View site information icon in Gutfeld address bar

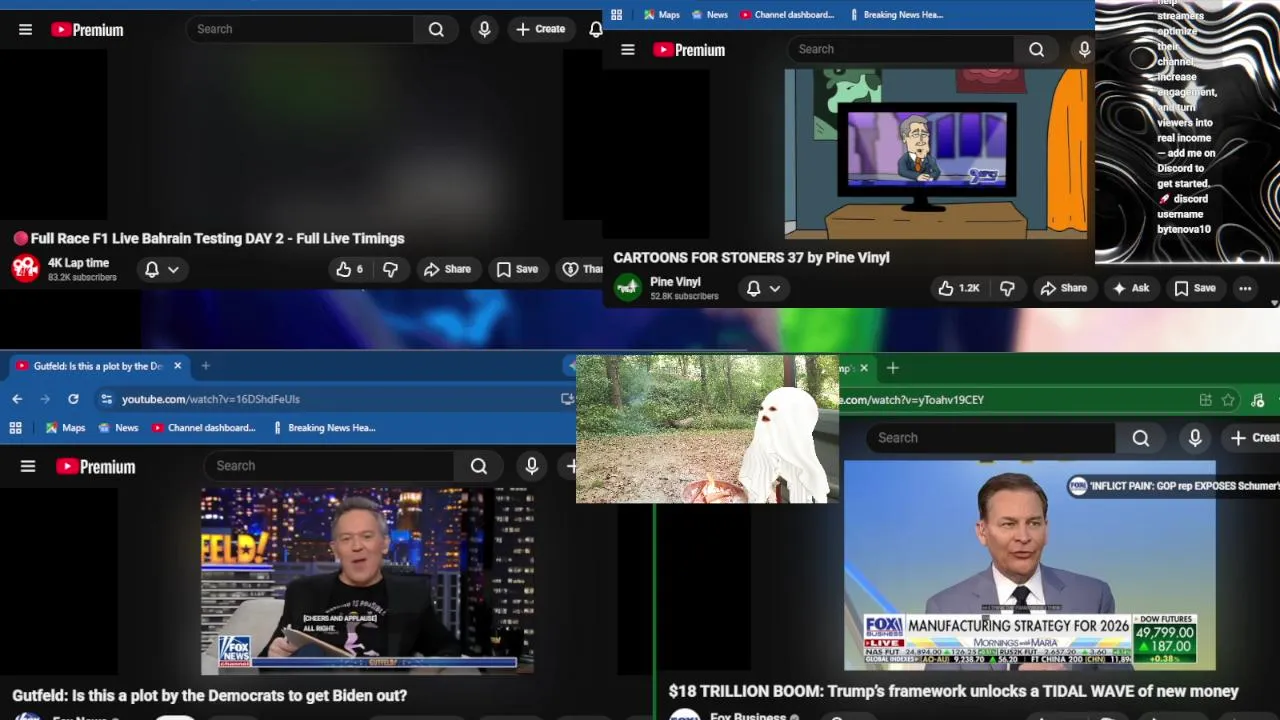point(106,399)
